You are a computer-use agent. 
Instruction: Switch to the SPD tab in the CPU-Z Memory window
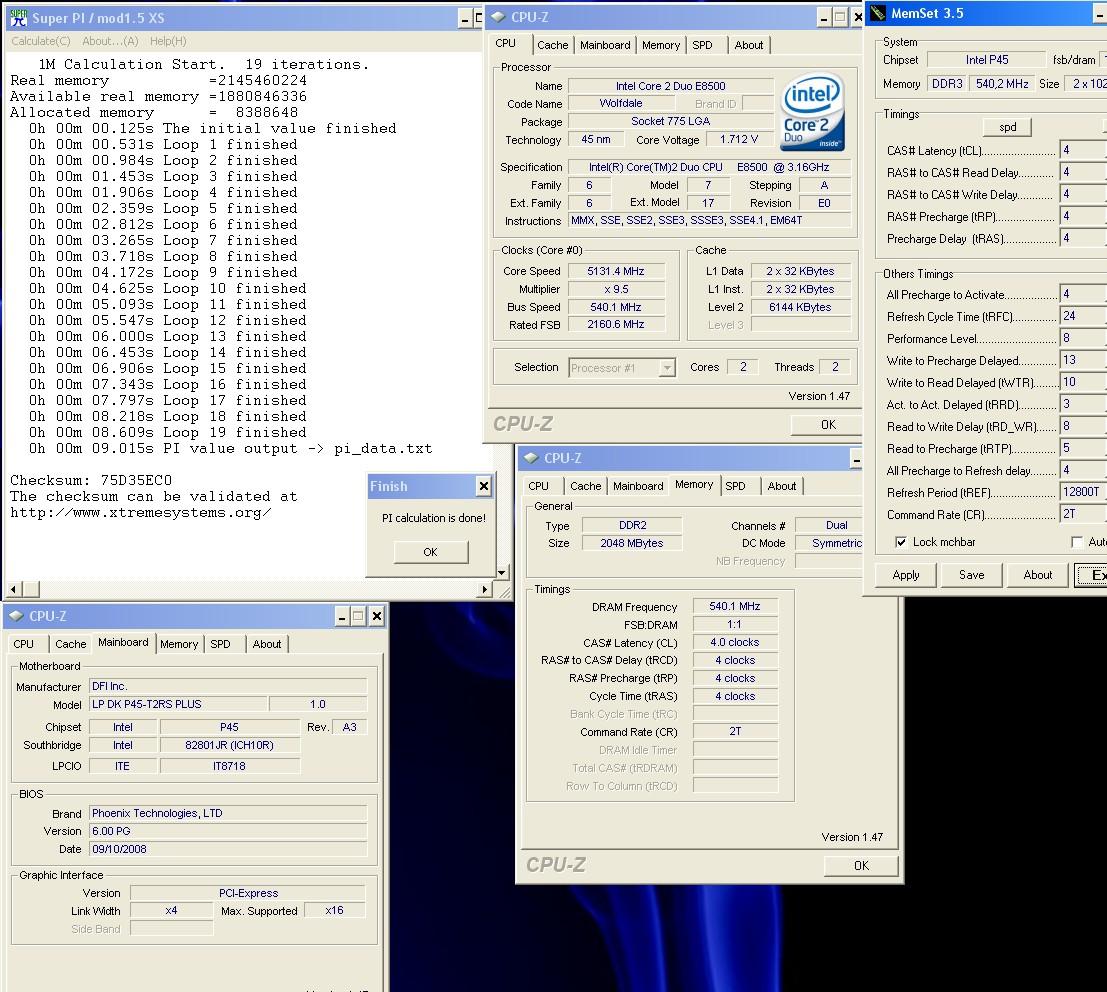click(735, 486)
